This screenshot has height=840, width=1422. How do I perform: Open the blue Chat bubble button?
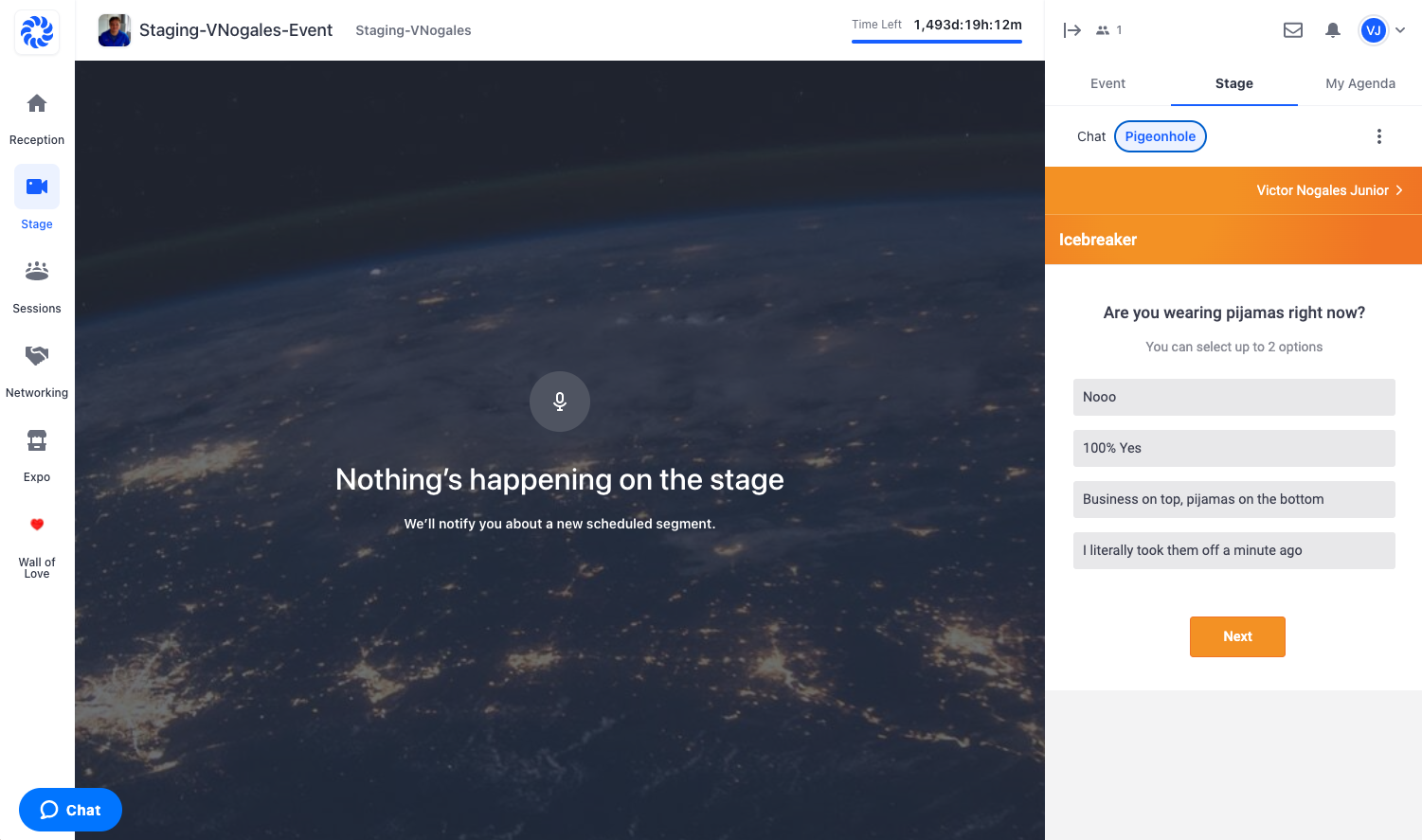click(70, 810)
